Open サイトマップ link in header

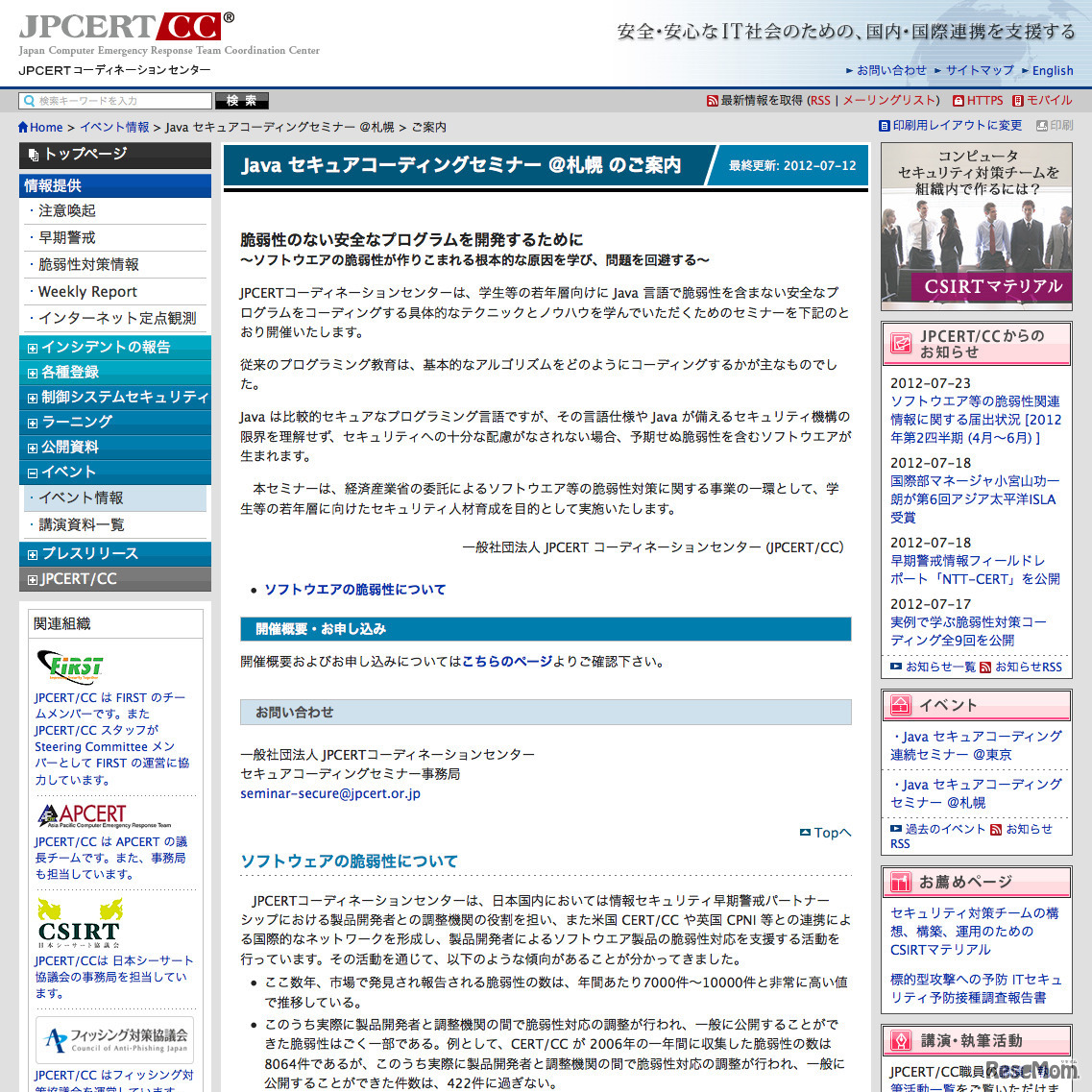click(x=980, y=71)
